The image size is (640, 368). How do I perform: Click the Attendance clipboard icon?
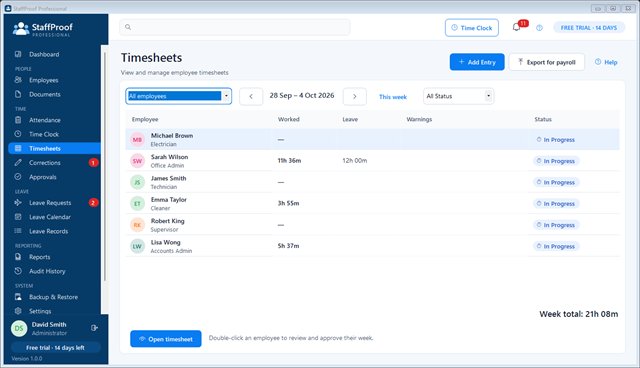(18, 120)
